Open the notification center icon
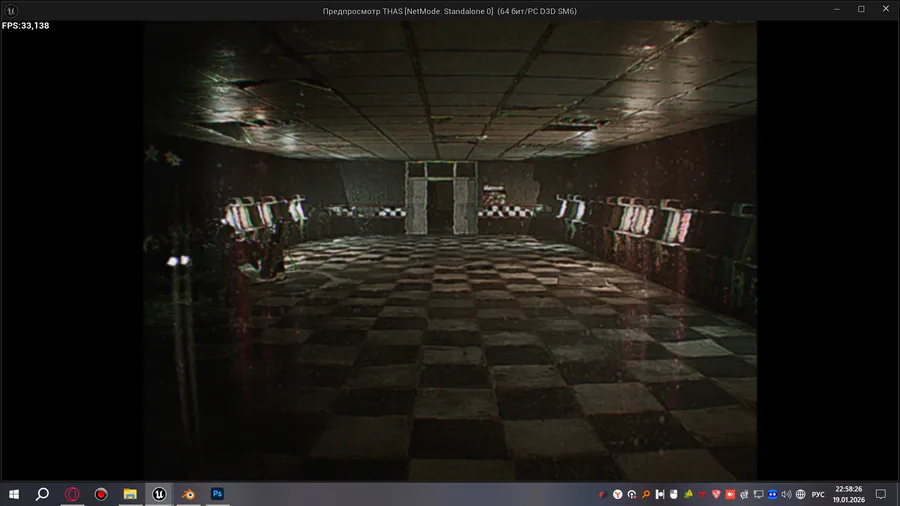Screen dimensions: 900x506 [880, 494]
